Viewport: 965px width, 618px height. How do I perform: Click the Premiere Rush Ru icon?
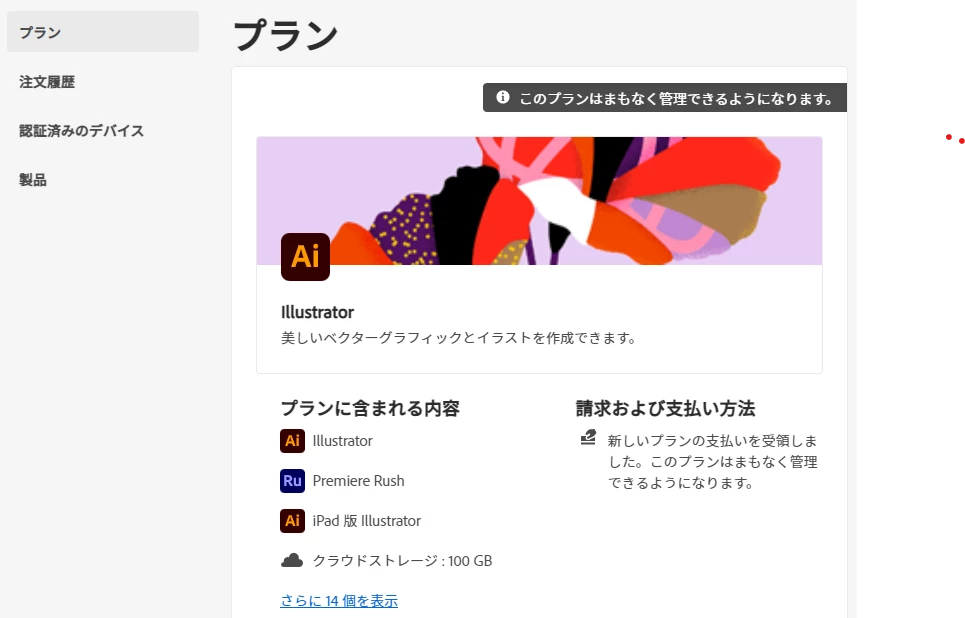(x=292, y=481)
